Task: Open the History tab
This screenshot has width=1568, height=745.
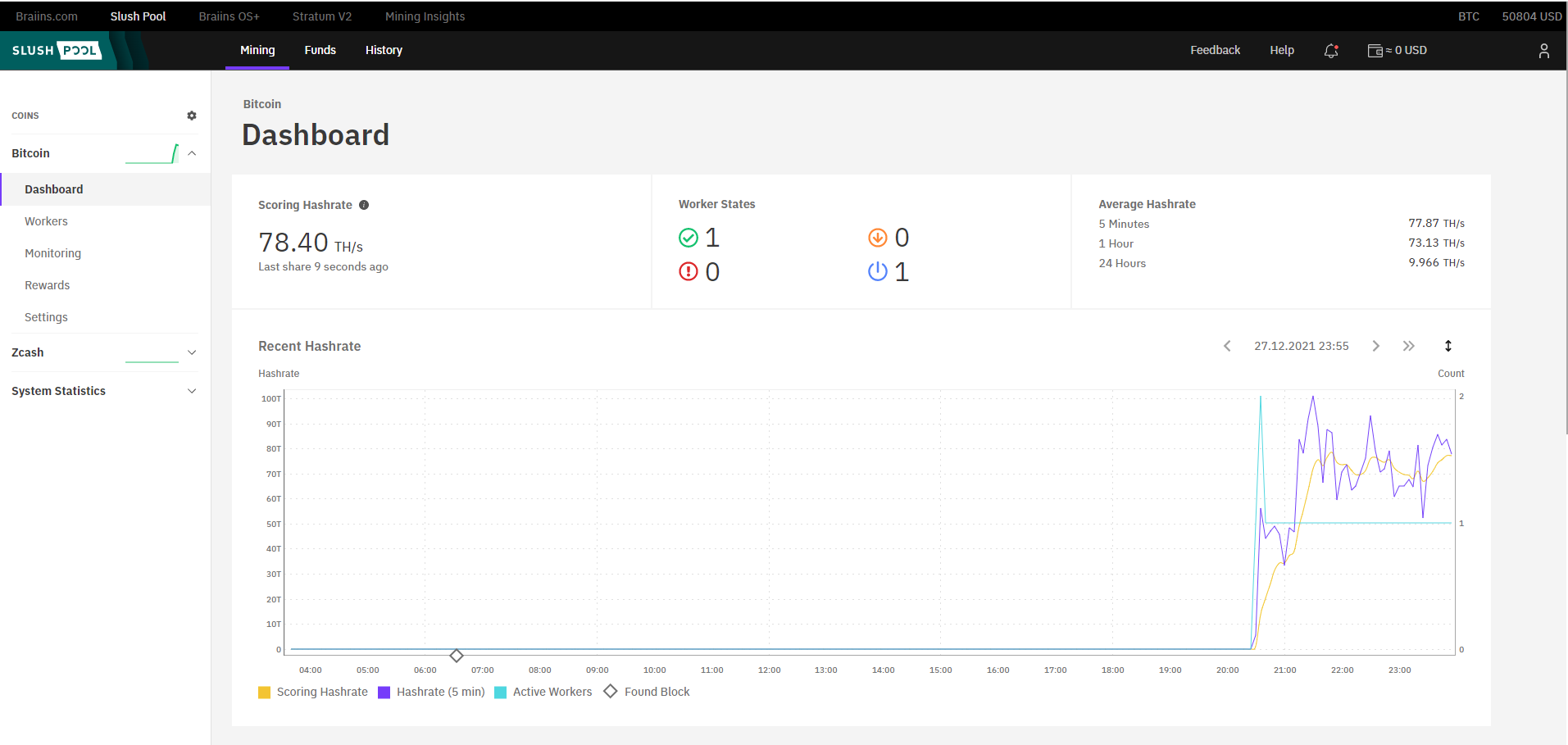Action: [x=384, y=50]
